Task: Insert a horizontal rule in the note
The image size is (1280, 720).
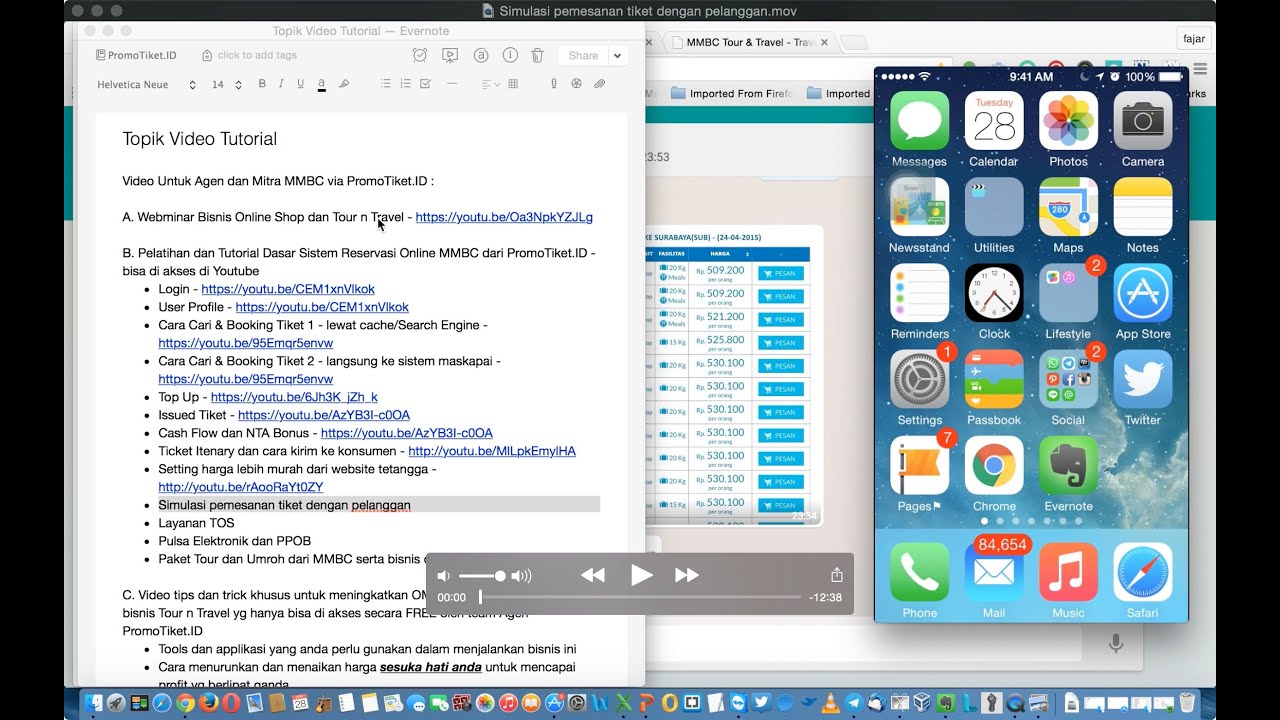Action: (452, 84)
